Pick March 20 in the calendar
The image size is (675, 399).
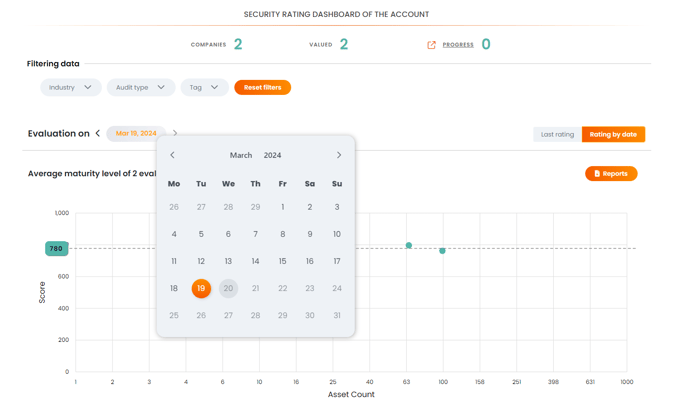pyautogui.click(x=228, y=288)
